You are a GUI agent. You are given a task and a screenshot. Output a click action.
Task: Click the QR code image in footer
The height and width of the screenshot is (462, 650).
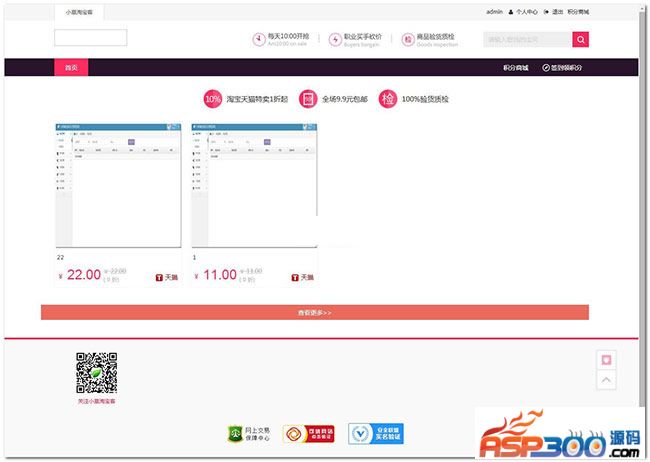coord(96,373)
